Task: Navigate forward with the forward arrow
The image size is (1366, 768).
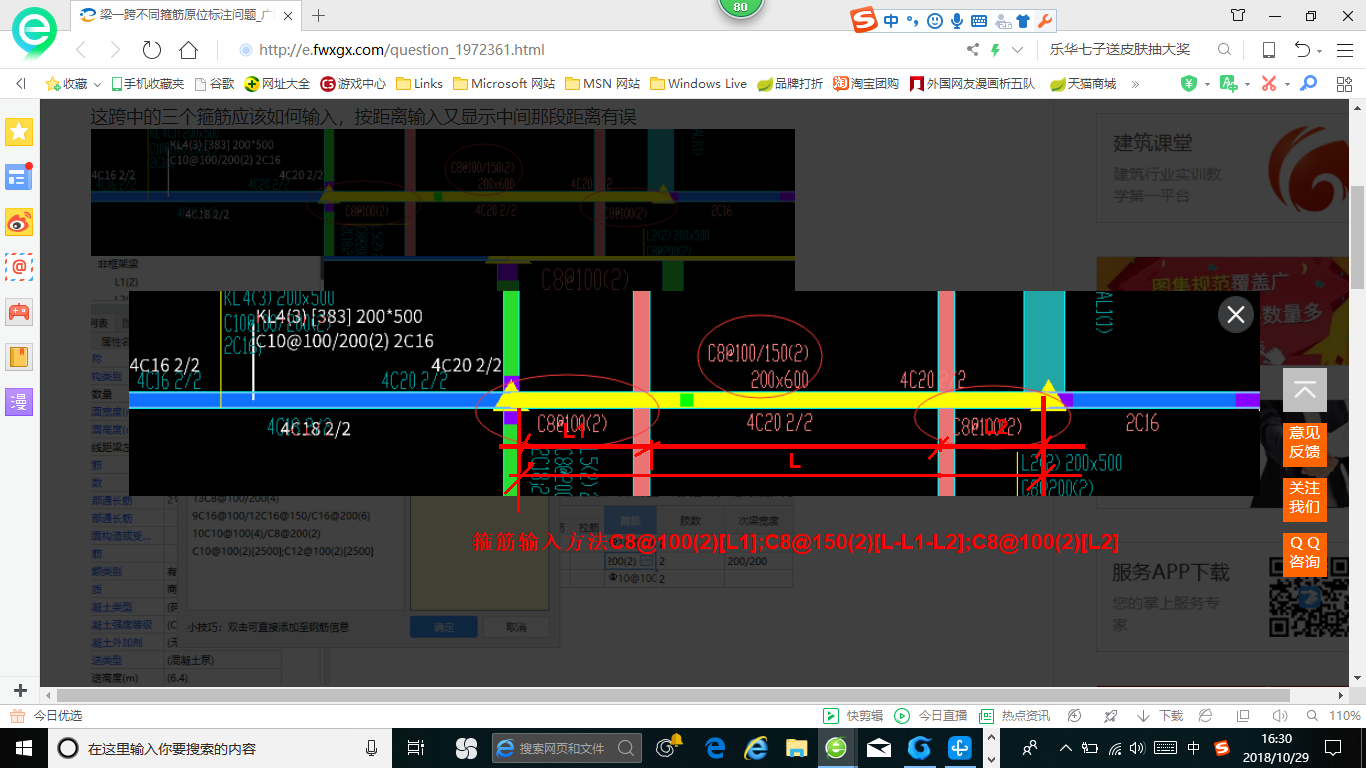Action: [x=115, y=50]
